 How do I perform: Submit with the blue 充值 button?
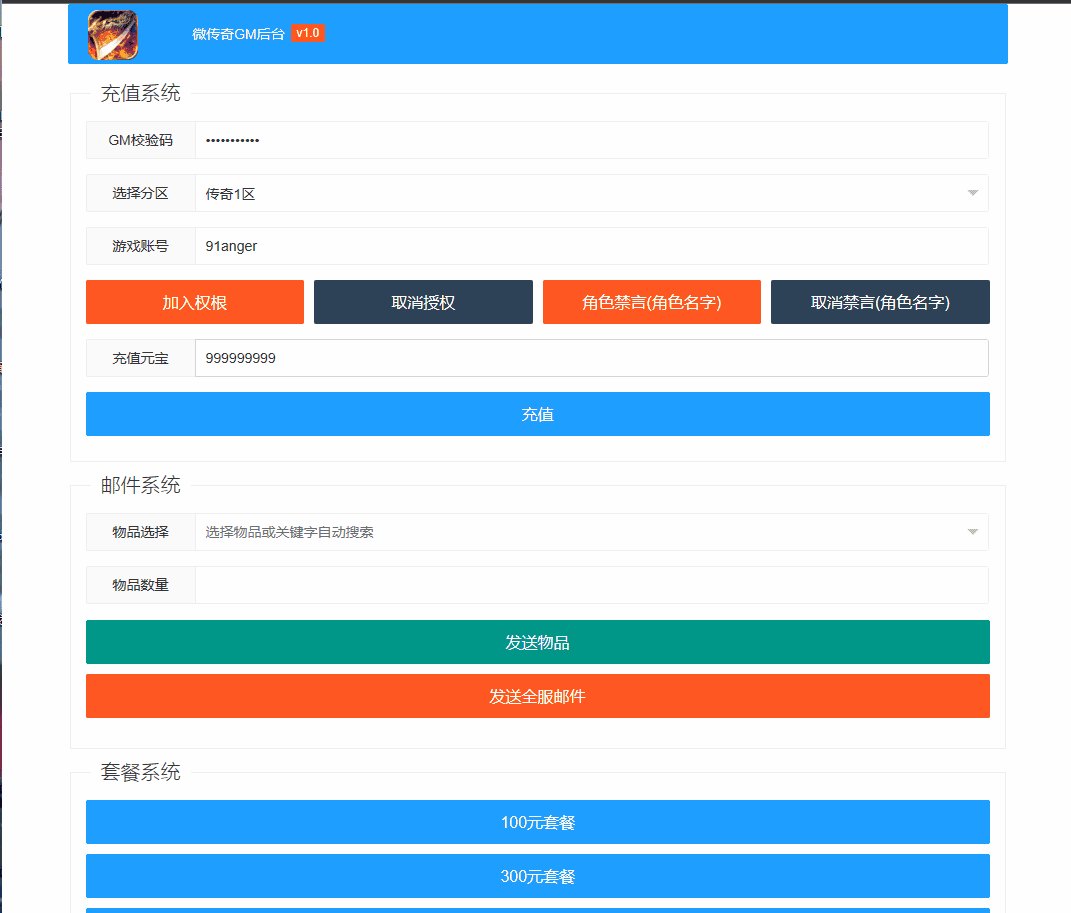pos(537,414)
